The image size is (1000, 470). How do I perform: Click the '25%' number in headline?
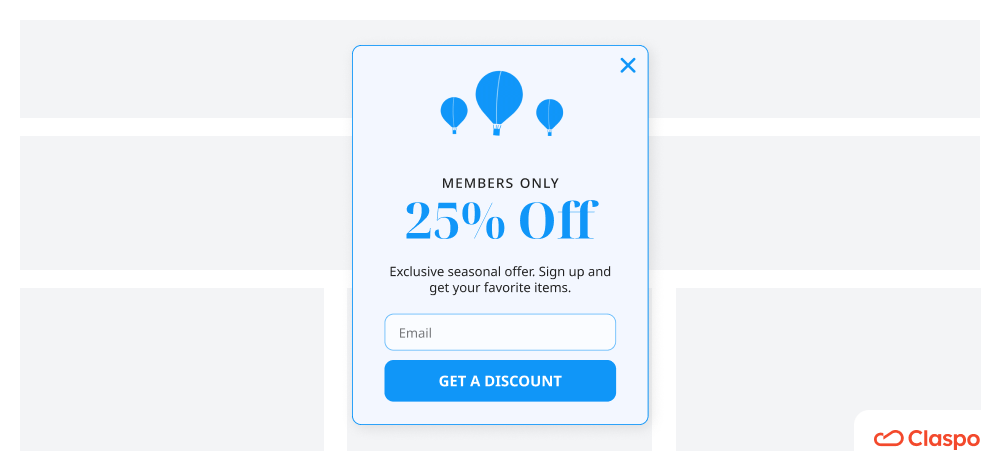coord(455,221)
